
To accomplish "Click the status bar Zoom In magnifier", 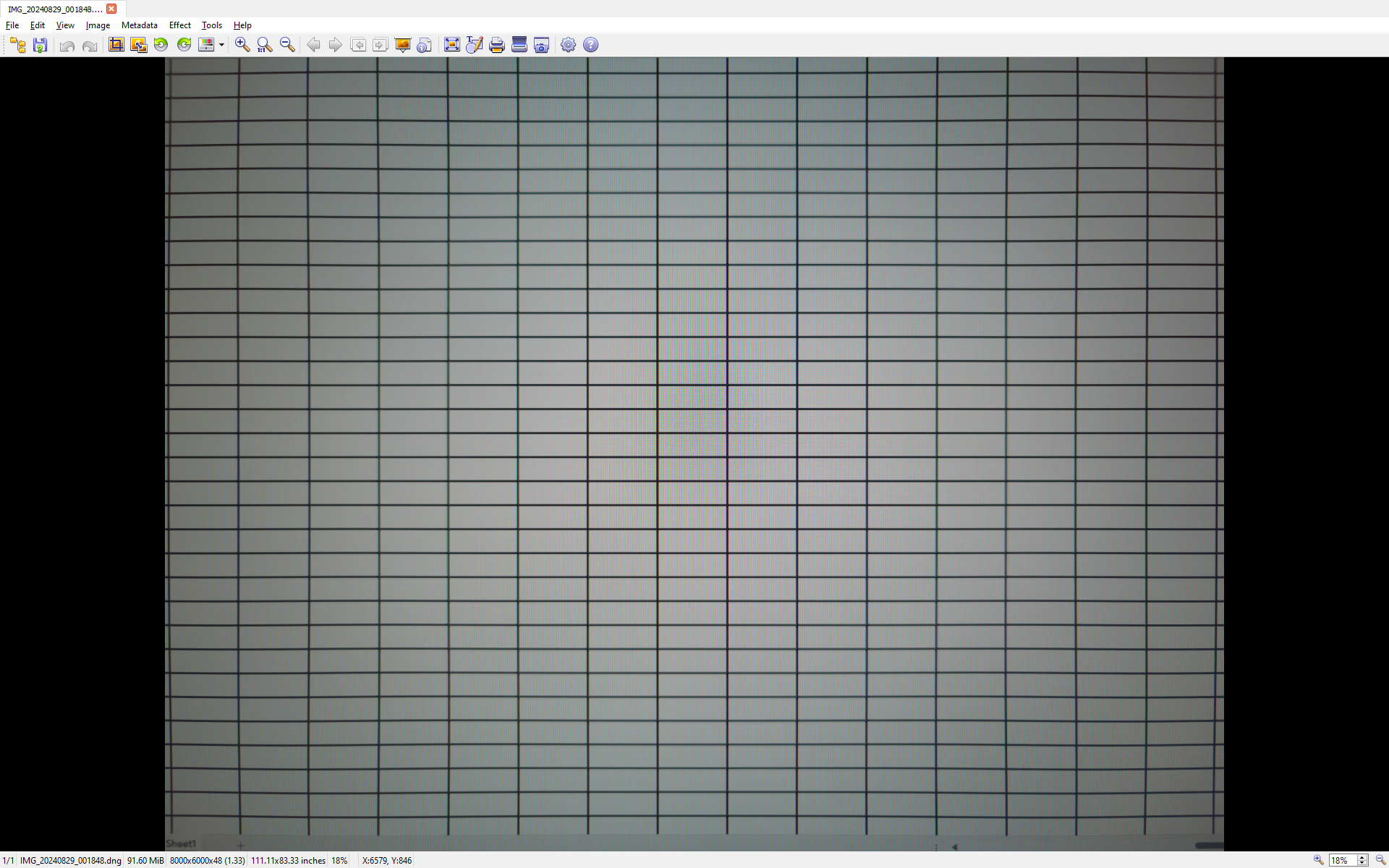I will coord(1318,860).
